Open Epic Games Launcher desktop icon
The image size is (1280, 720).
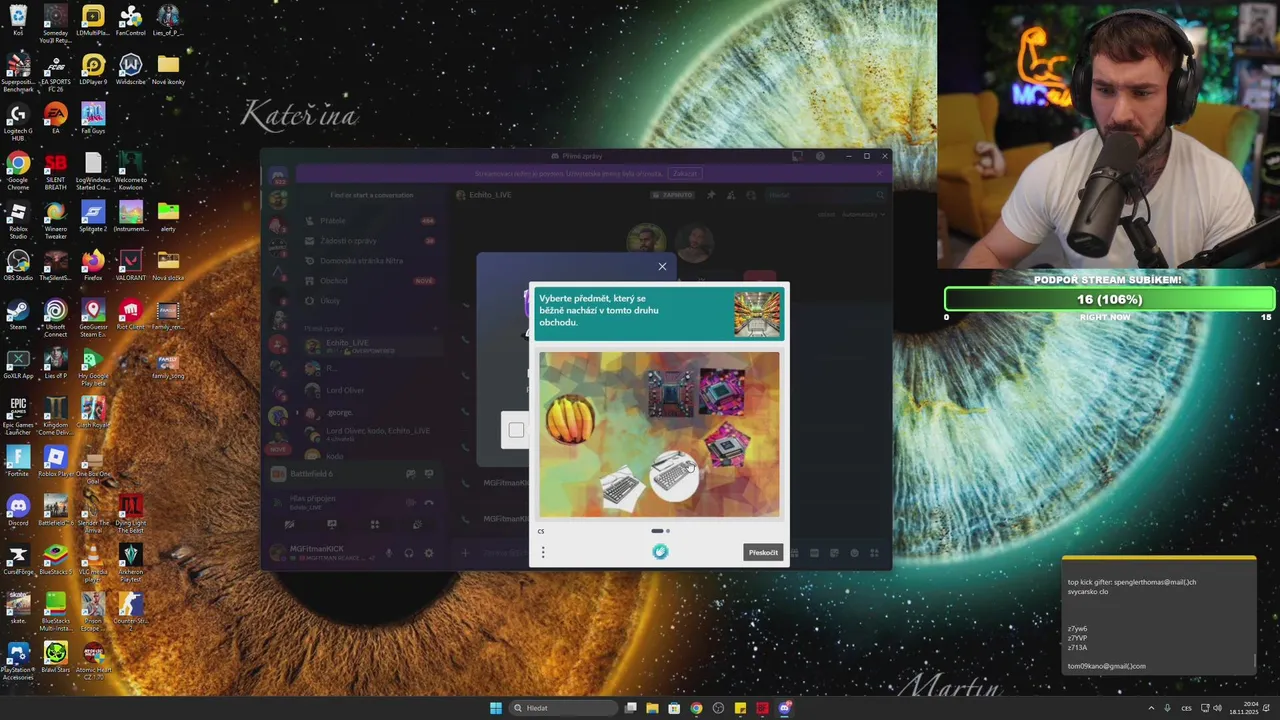18,416
